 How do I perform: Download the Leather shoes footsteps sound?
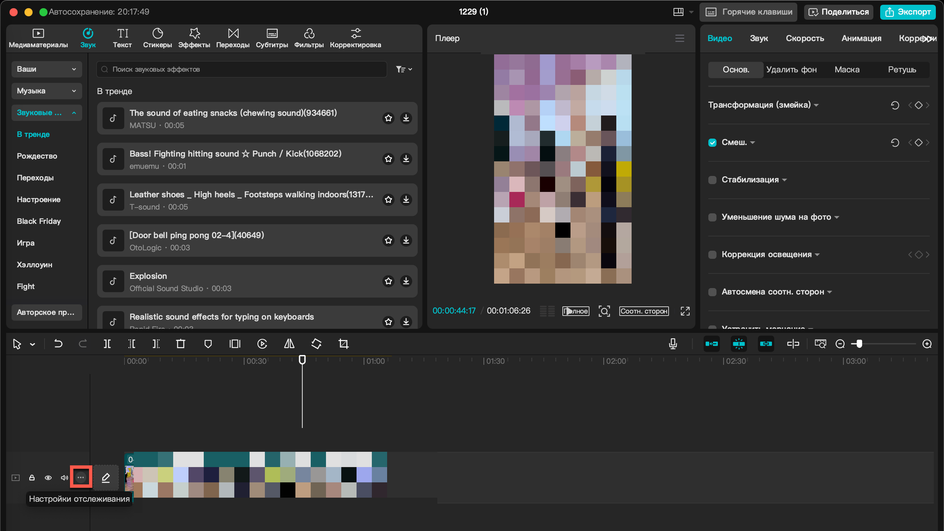[406, 199]
